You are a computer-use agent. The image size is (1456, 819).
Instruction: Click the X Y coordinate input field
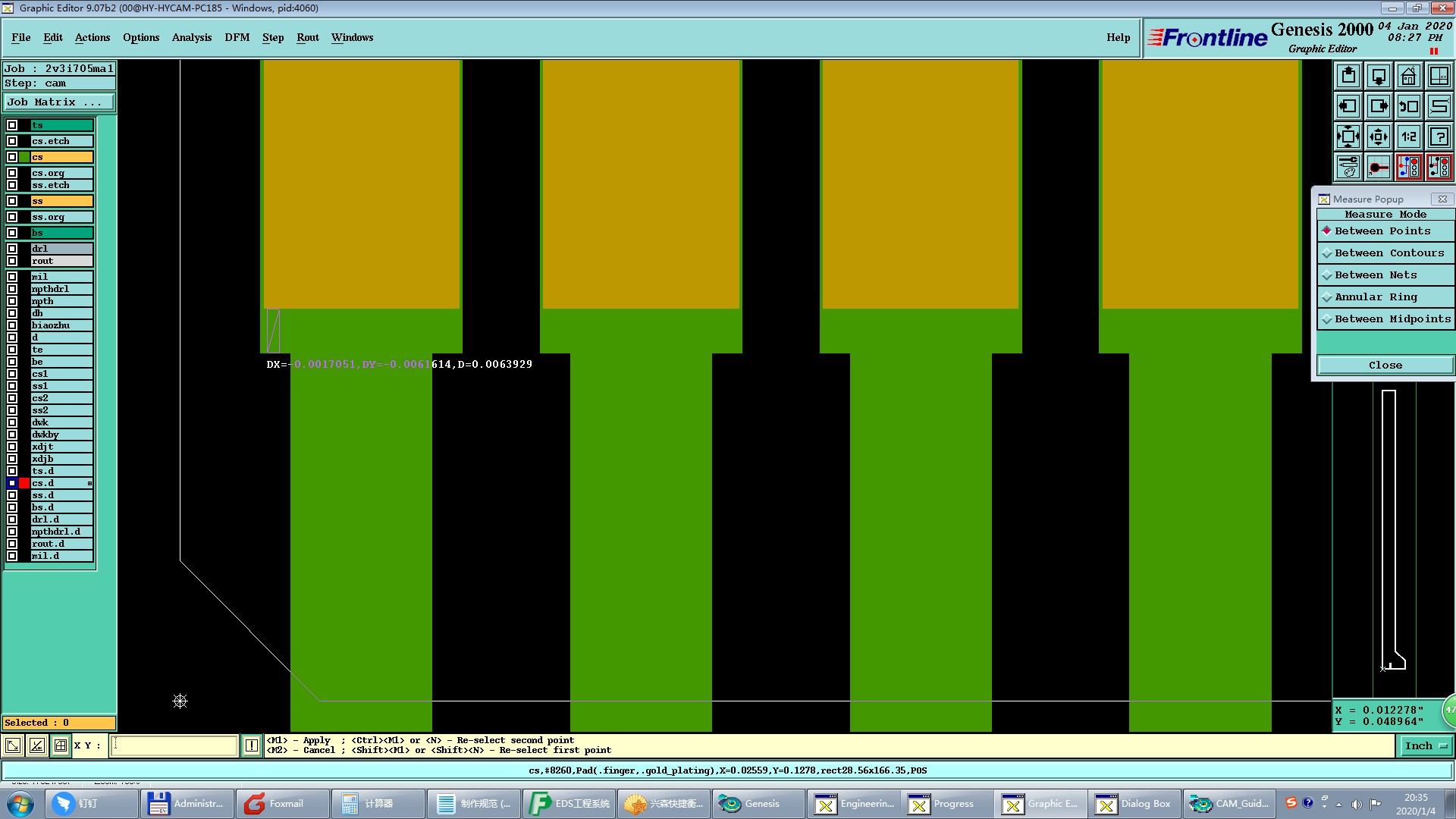pos(174,746)
